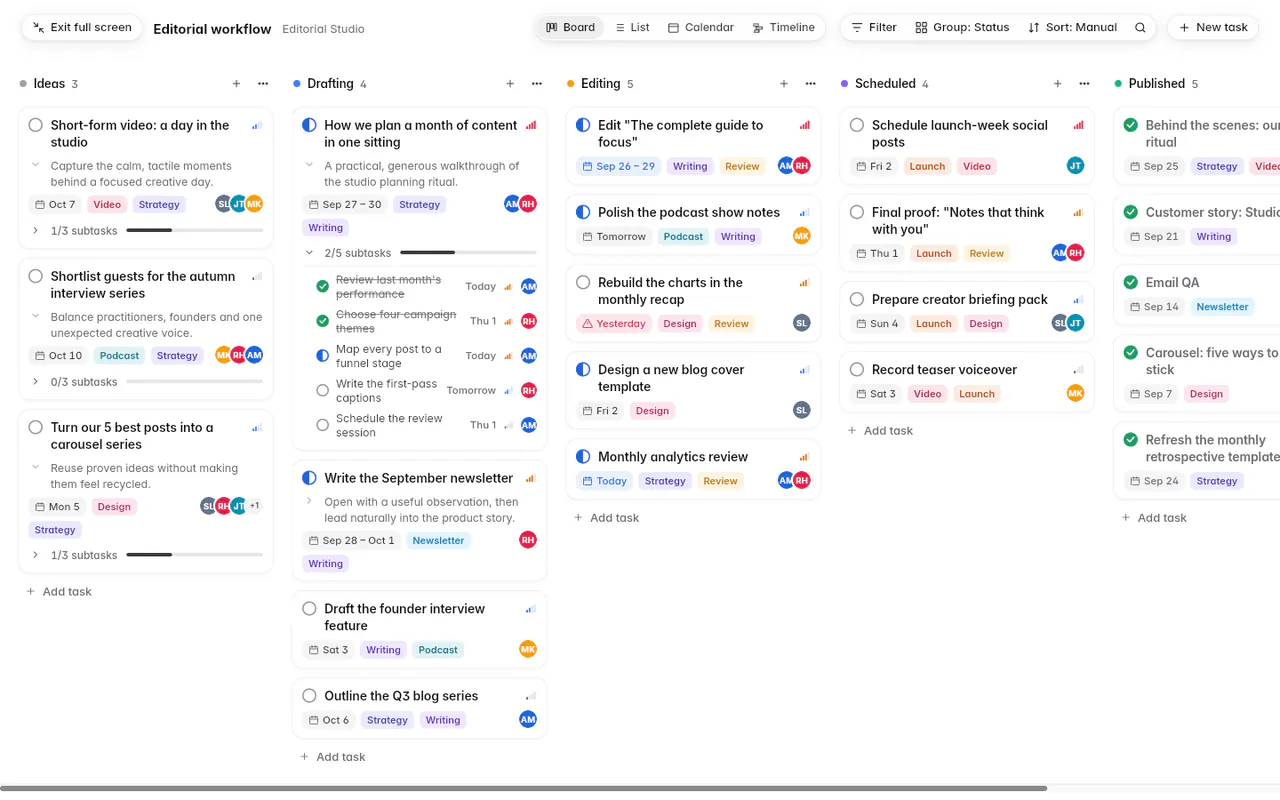Click Add task under Scheduled column
This screenshot has width=1280, height=800.
pos(880,431)
